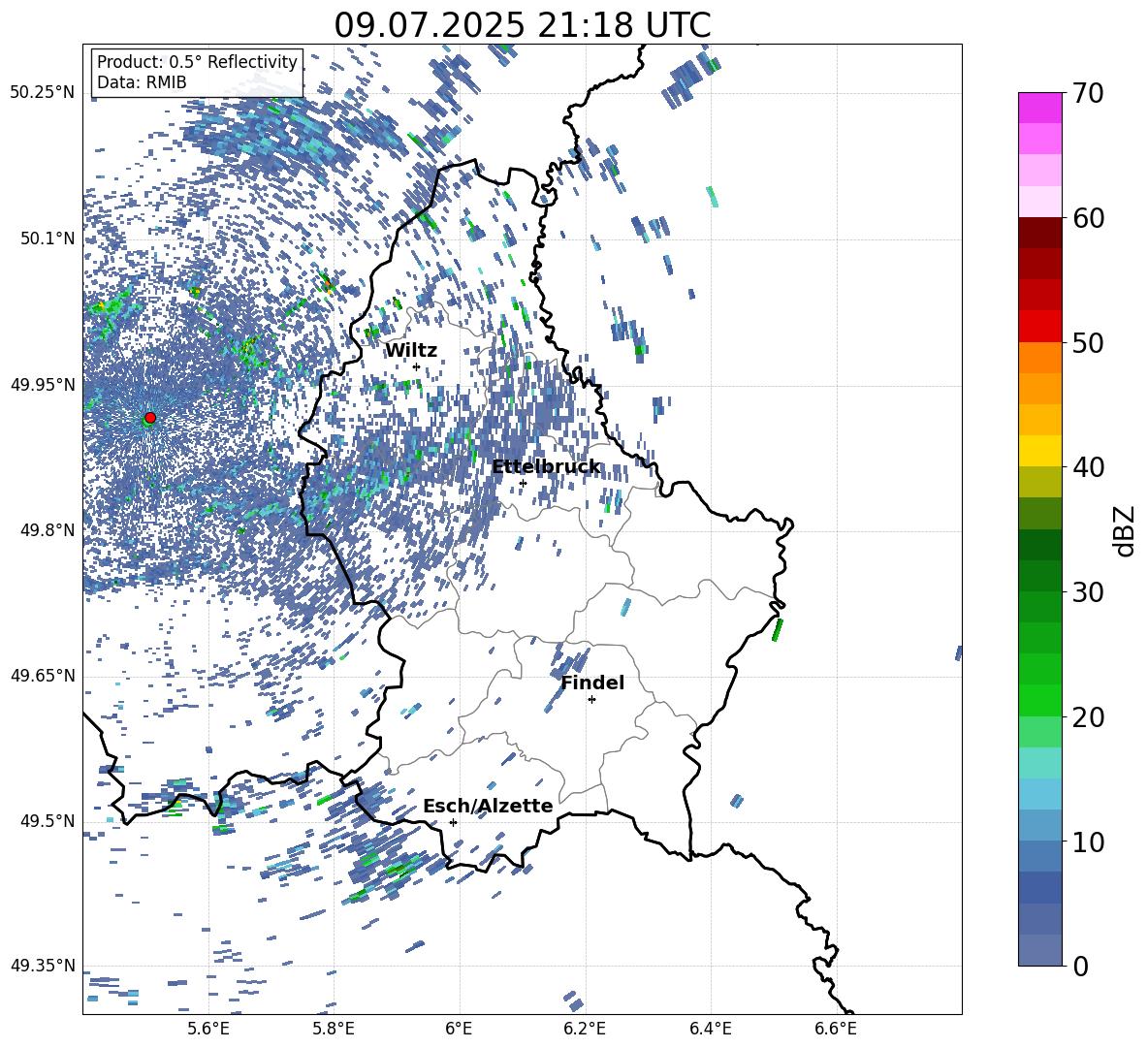Click the Esch/Alzette city label

488,806
